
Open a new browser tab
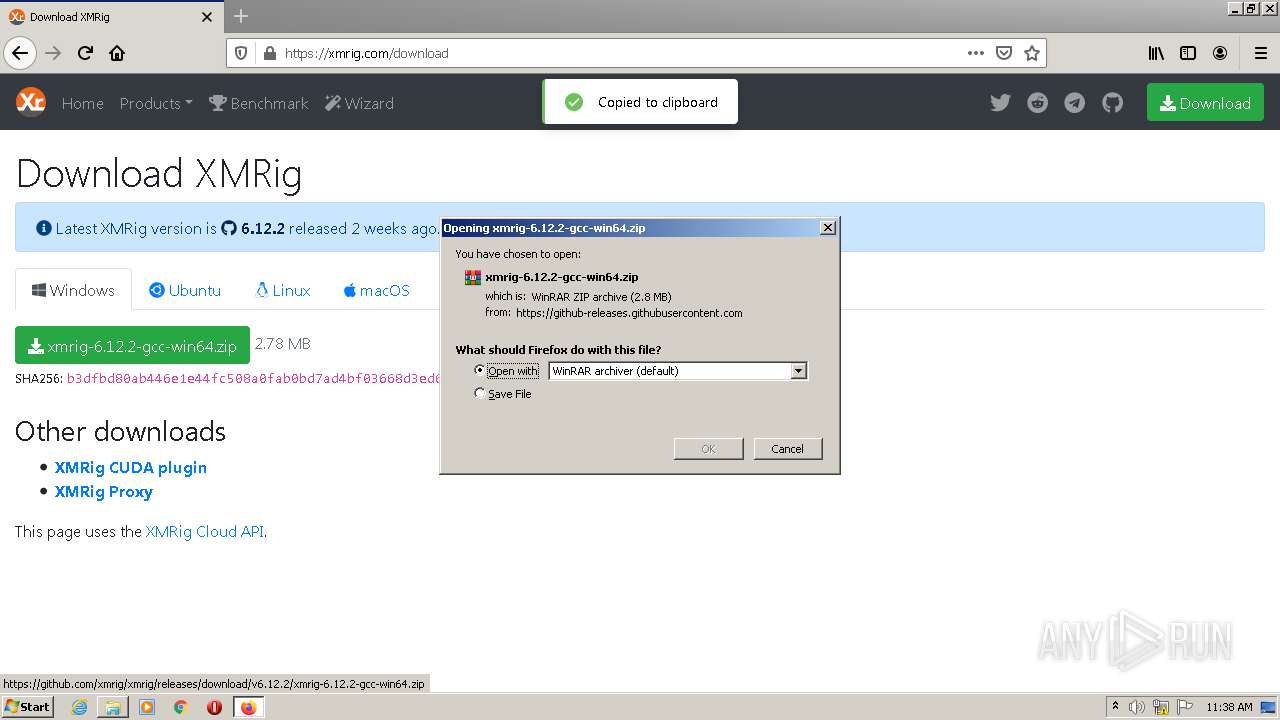tap(241, 16)
